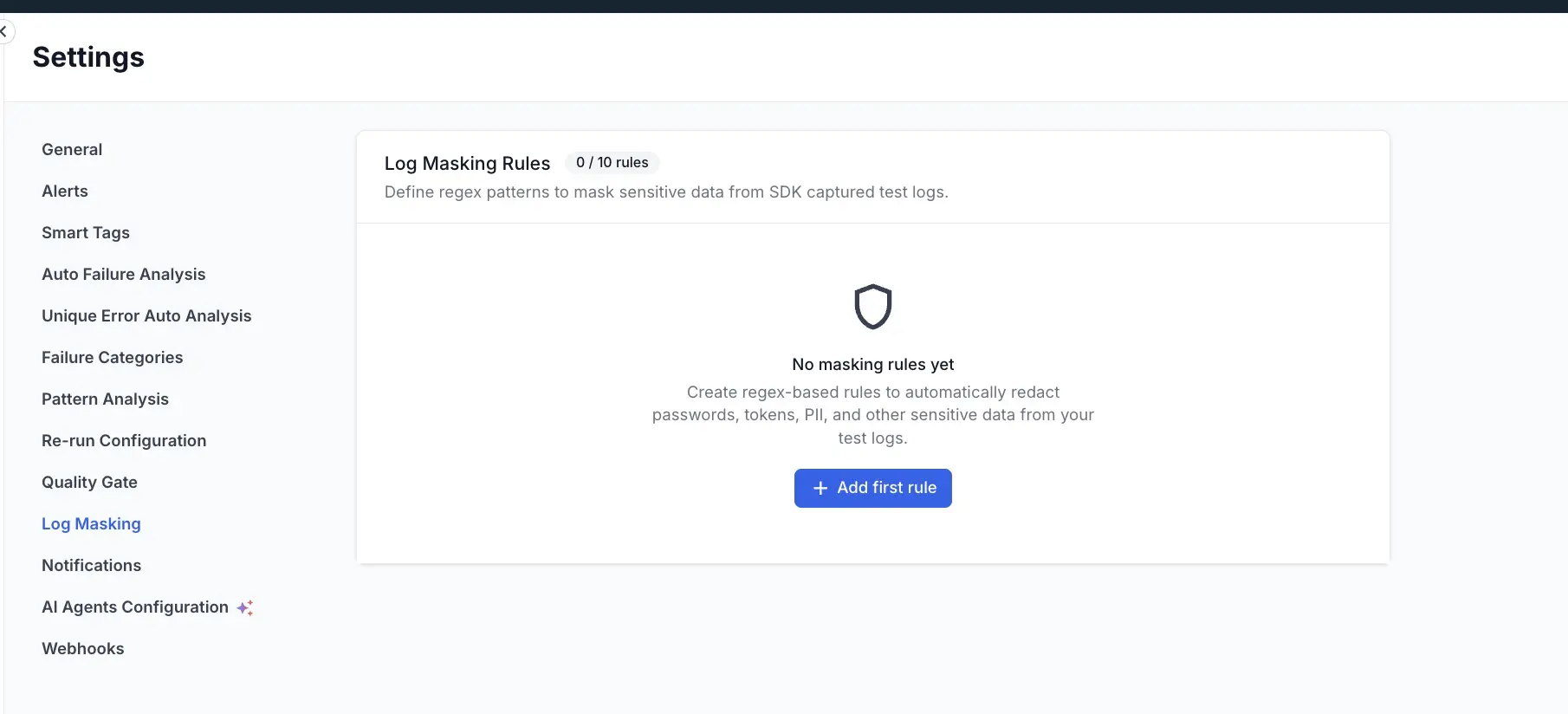1568x714 pixels.
Task: Collapse sidebar with the back chevron icon
Action: 5,32
